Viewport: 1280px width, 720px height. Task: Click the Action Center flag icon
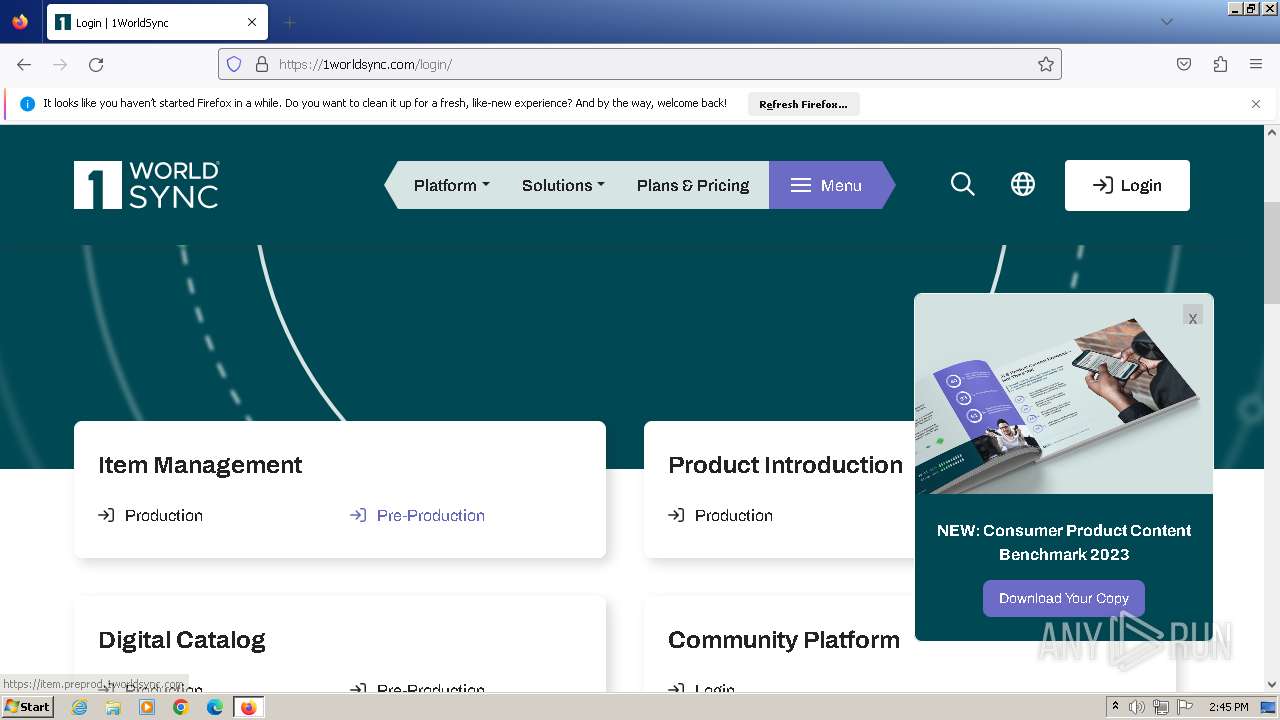pyautogui.click(x=1183, y=707)
